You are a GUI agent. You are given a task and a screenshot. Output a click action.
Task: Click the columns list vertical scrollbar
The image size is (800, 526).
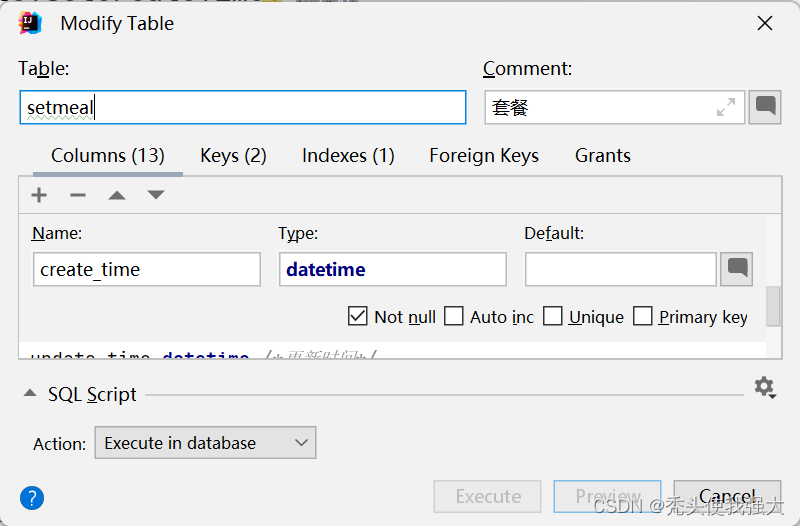773,306
